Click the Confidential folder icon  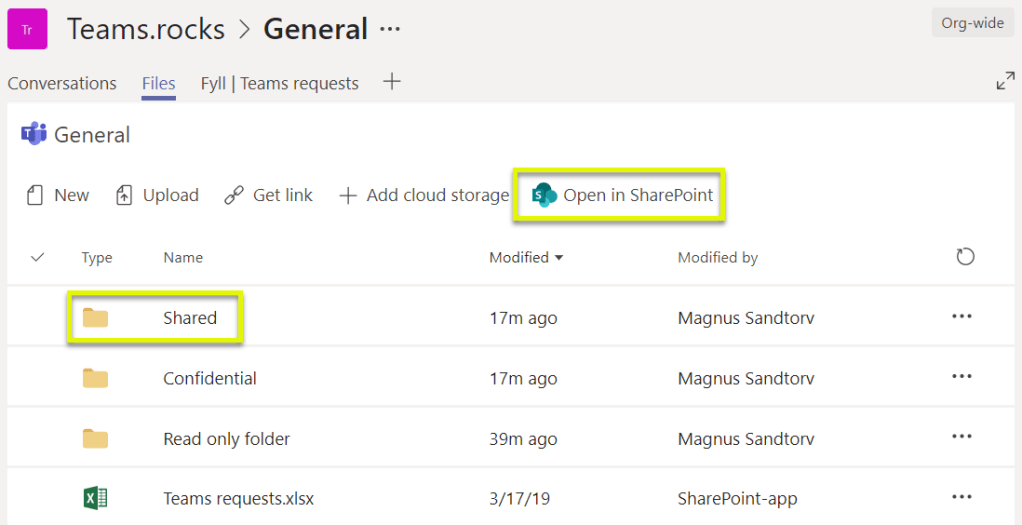pyautogui.click(x=95, y=378)
